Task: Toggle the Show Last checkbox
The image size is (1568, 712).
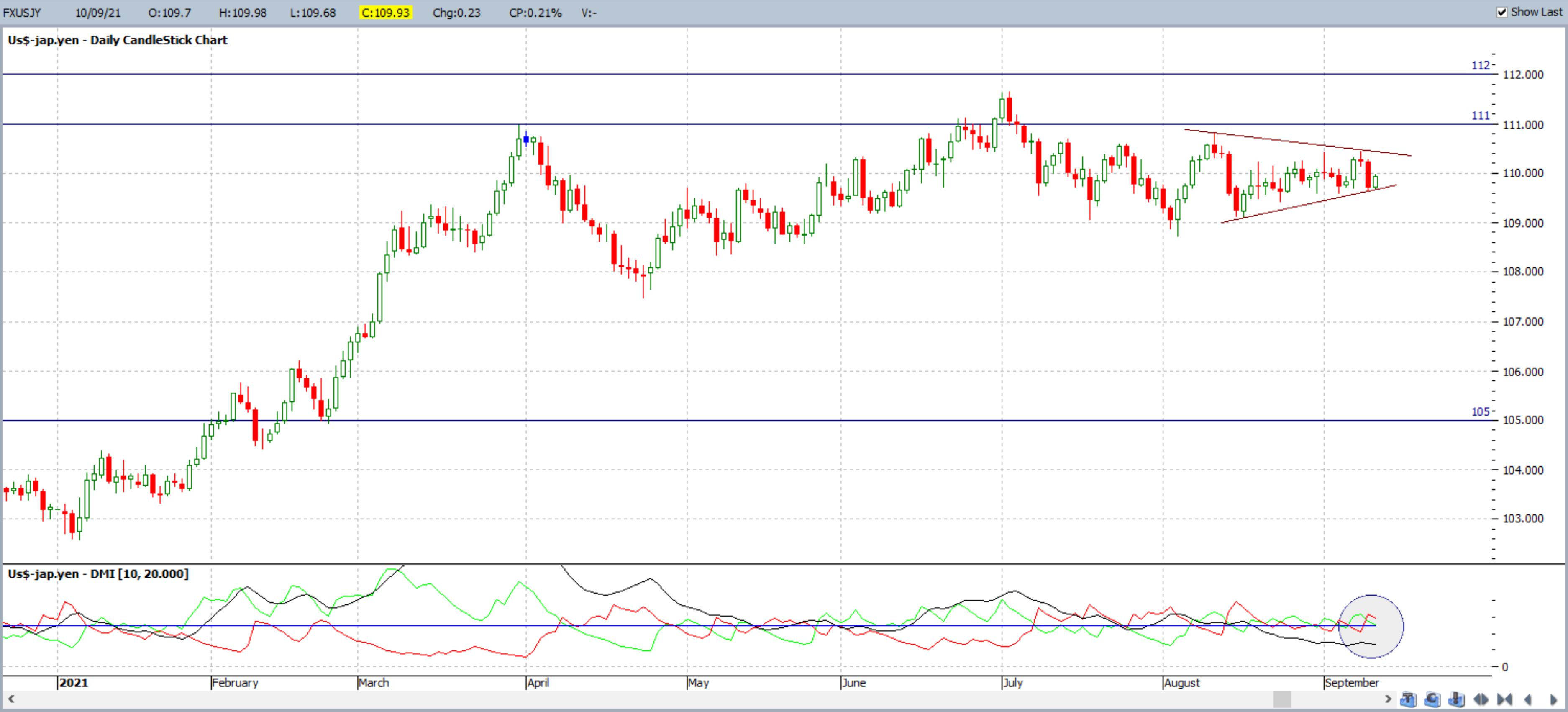Action: coord(1501,12)
